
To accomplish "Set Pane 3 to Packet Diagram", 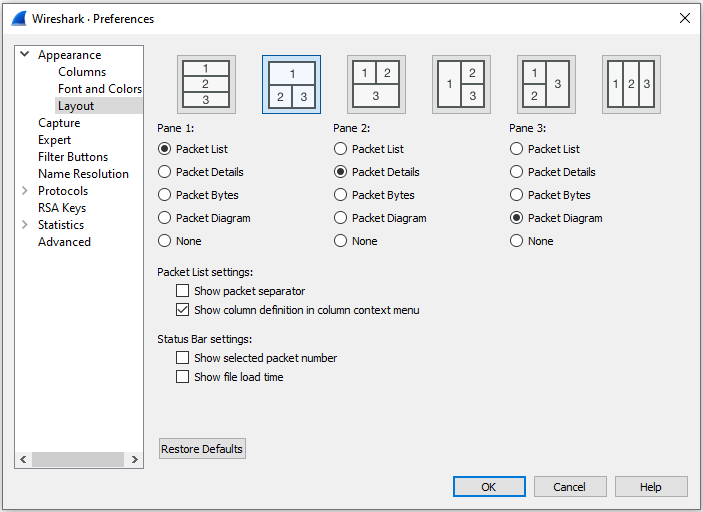I will click(556, 218).
